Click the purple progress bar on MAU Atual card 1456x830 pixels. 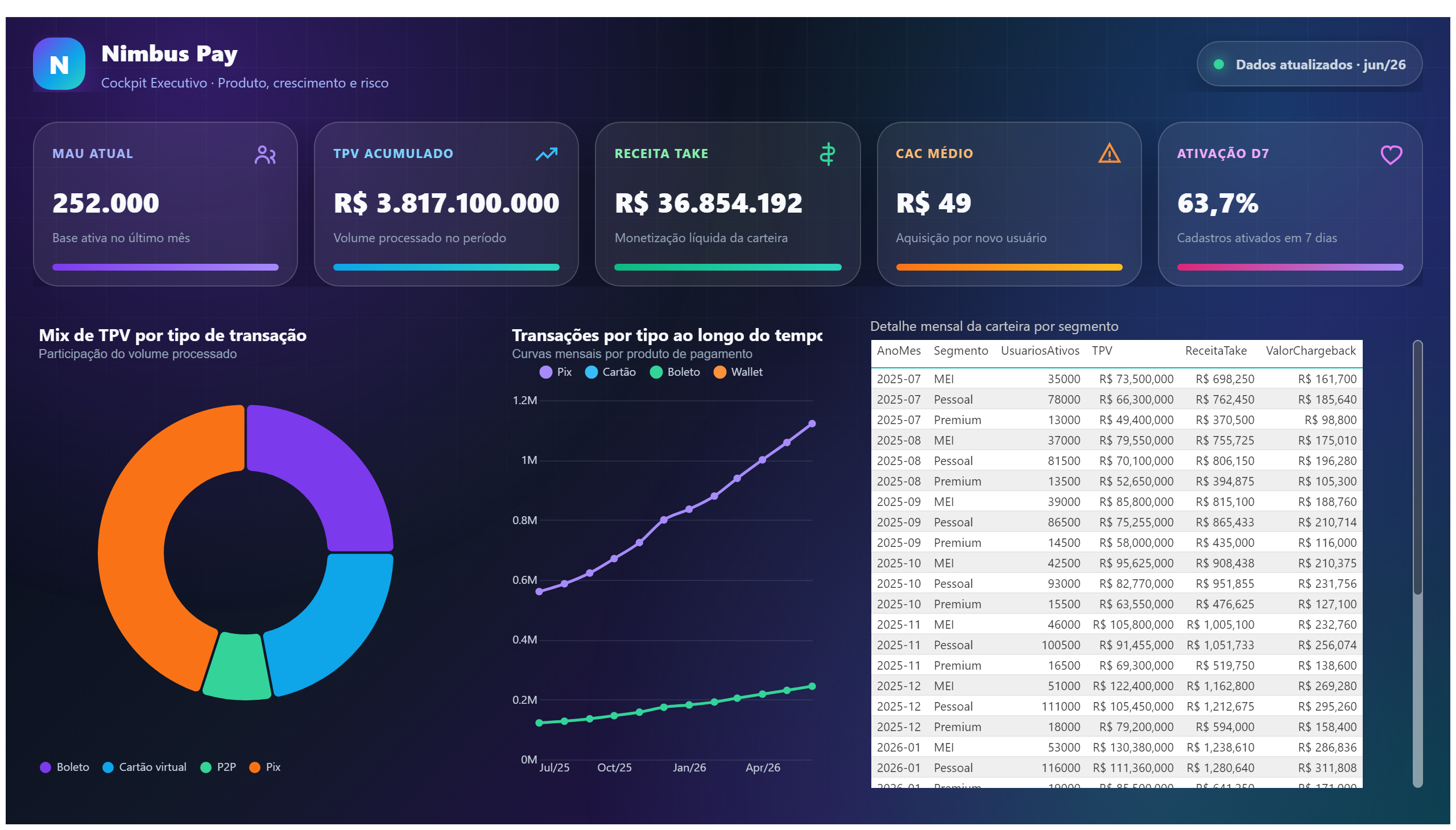coord(166,267)
